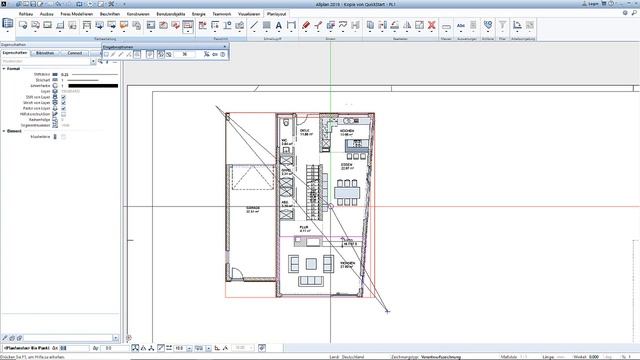Click the copy documents tool icon
The width and height of the screenshot is (640, 360).
tap(370, 25)
